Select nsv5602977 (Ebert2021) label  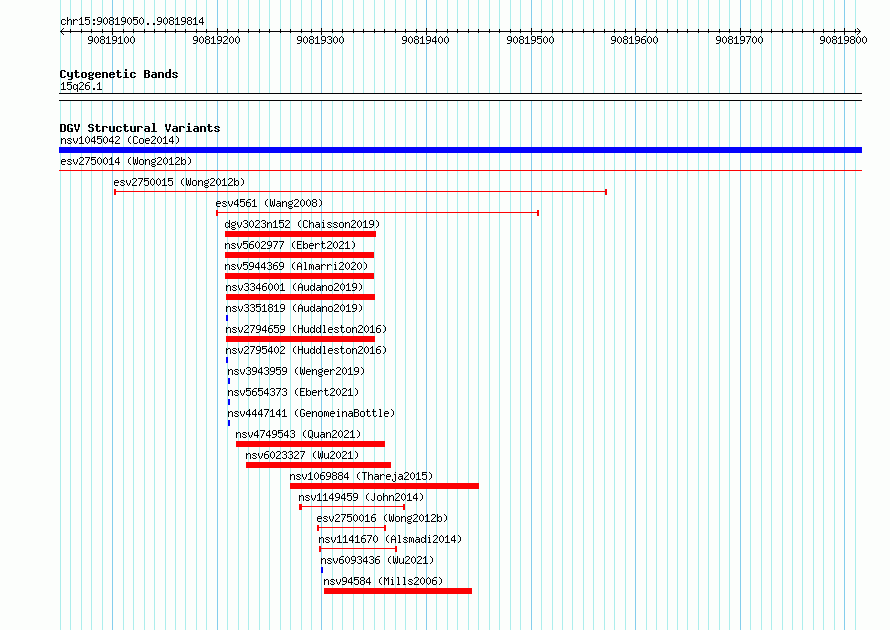pos(291,245)
